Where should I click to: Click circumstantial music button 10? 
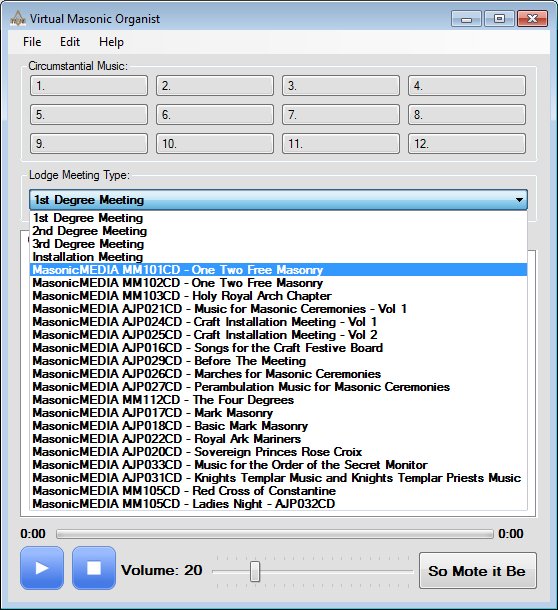[215, 144]
